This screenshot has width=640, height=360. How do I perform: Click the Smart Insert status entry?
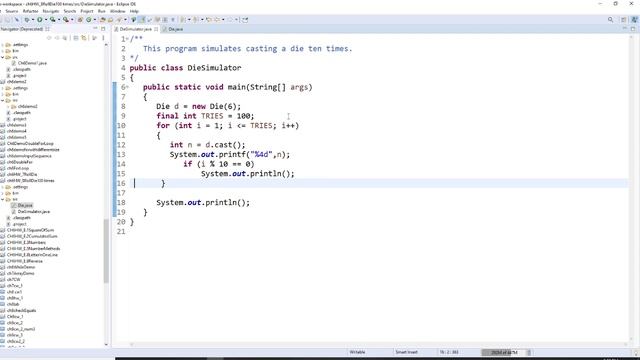pyautogui.click(x=406, y=352)
